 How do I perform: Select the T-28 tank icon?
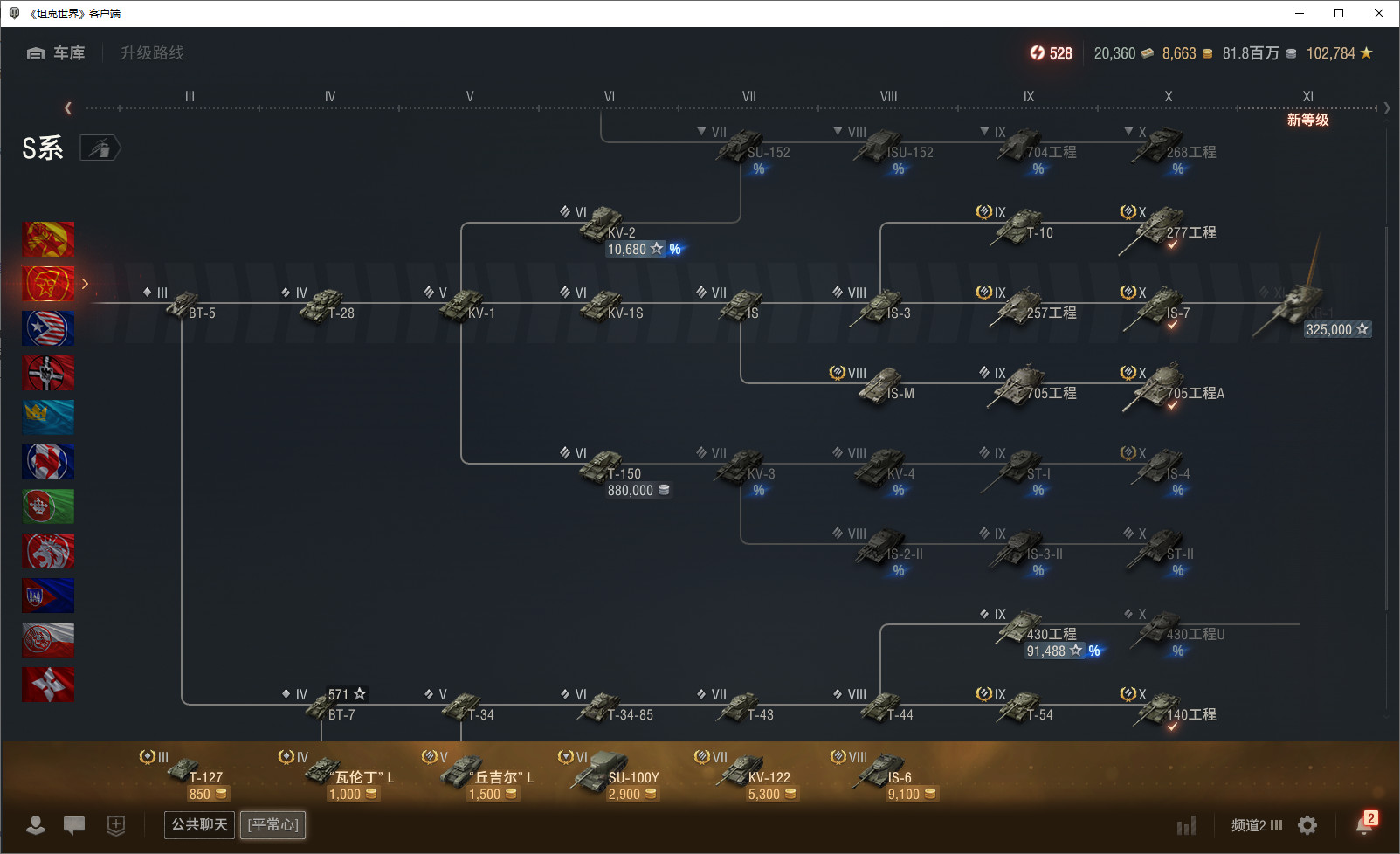click(321, 304)
